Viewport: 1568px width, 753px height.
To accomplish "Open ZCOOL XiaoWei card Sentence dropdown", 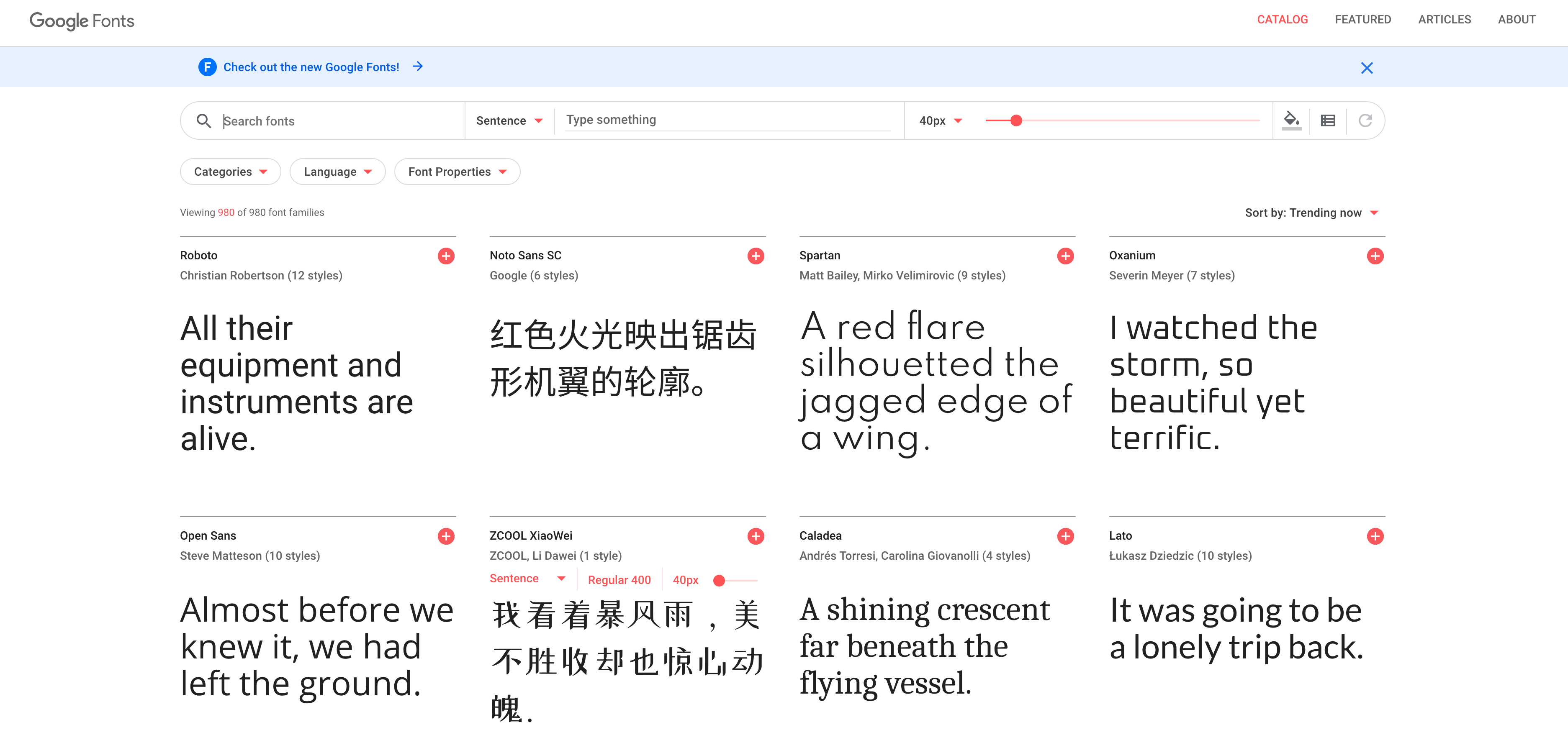I will [x=528, y=579].
